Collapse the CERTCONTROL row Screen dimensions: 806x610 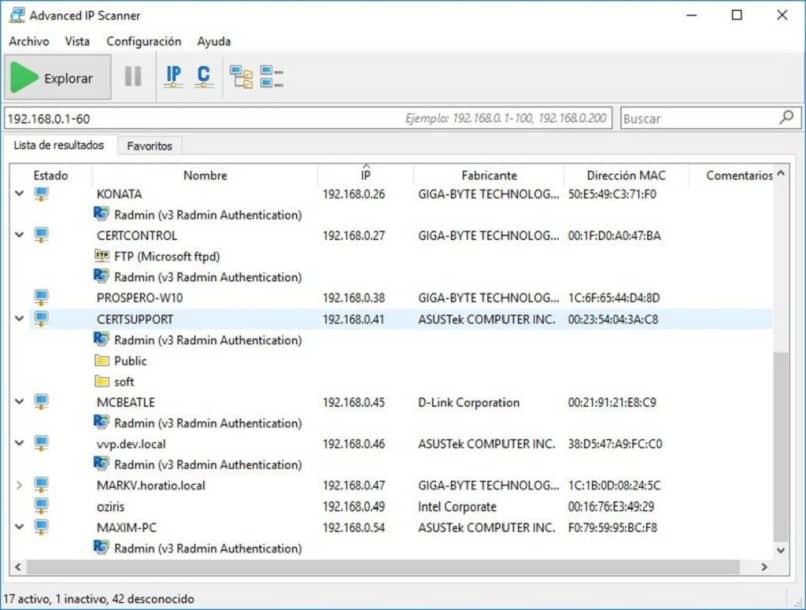pyautogui.click(x=20, y=235)
